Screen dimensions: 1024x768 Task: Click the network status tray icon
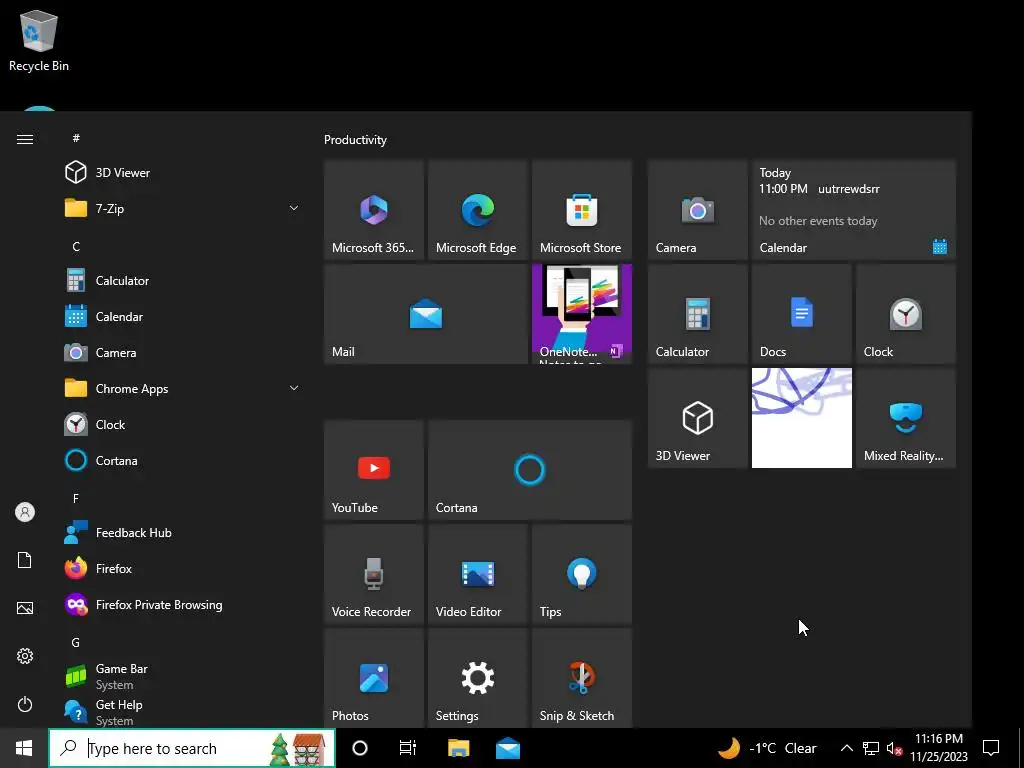[x=871, y=748]
